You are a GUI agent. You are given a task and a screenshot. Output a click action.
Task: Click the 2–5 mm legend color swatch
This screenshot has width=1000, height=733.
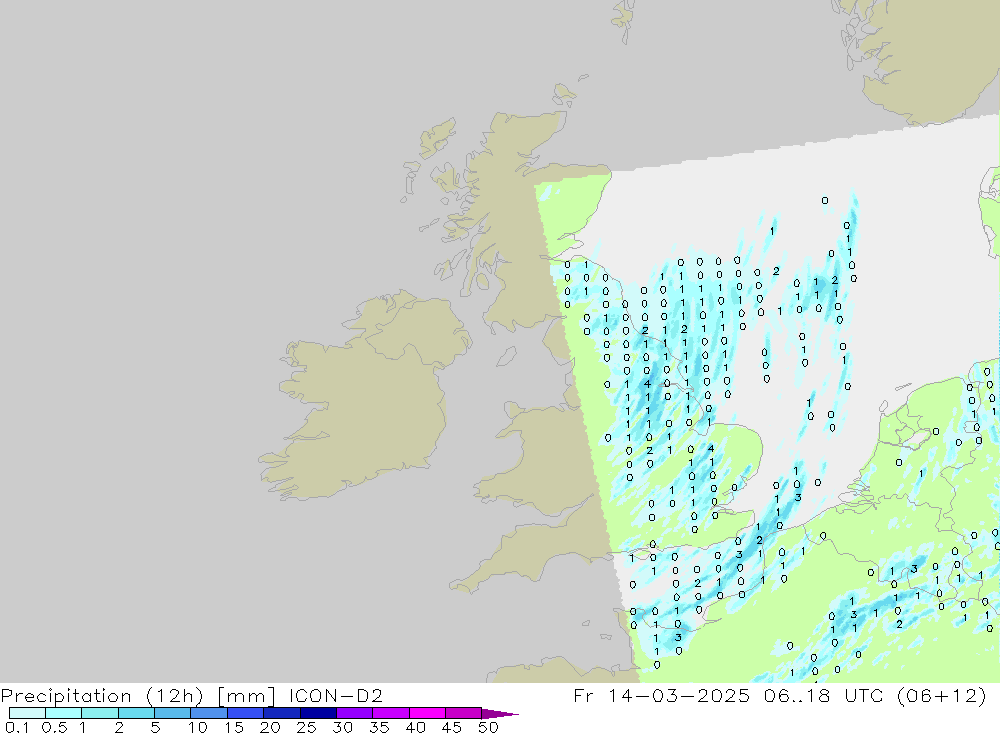(136, 713)
